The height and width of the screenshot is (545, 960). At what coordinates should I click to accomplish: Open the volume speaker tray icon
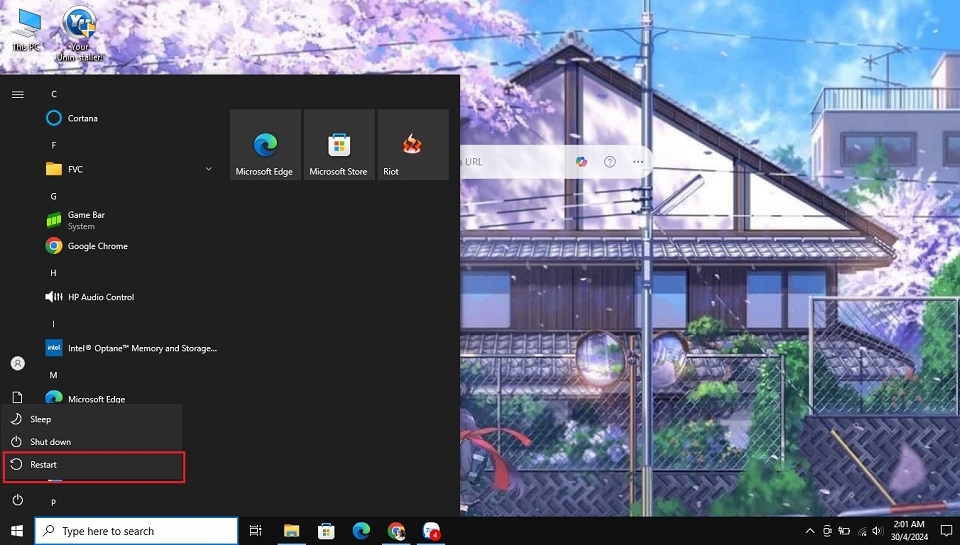(878, 531)
